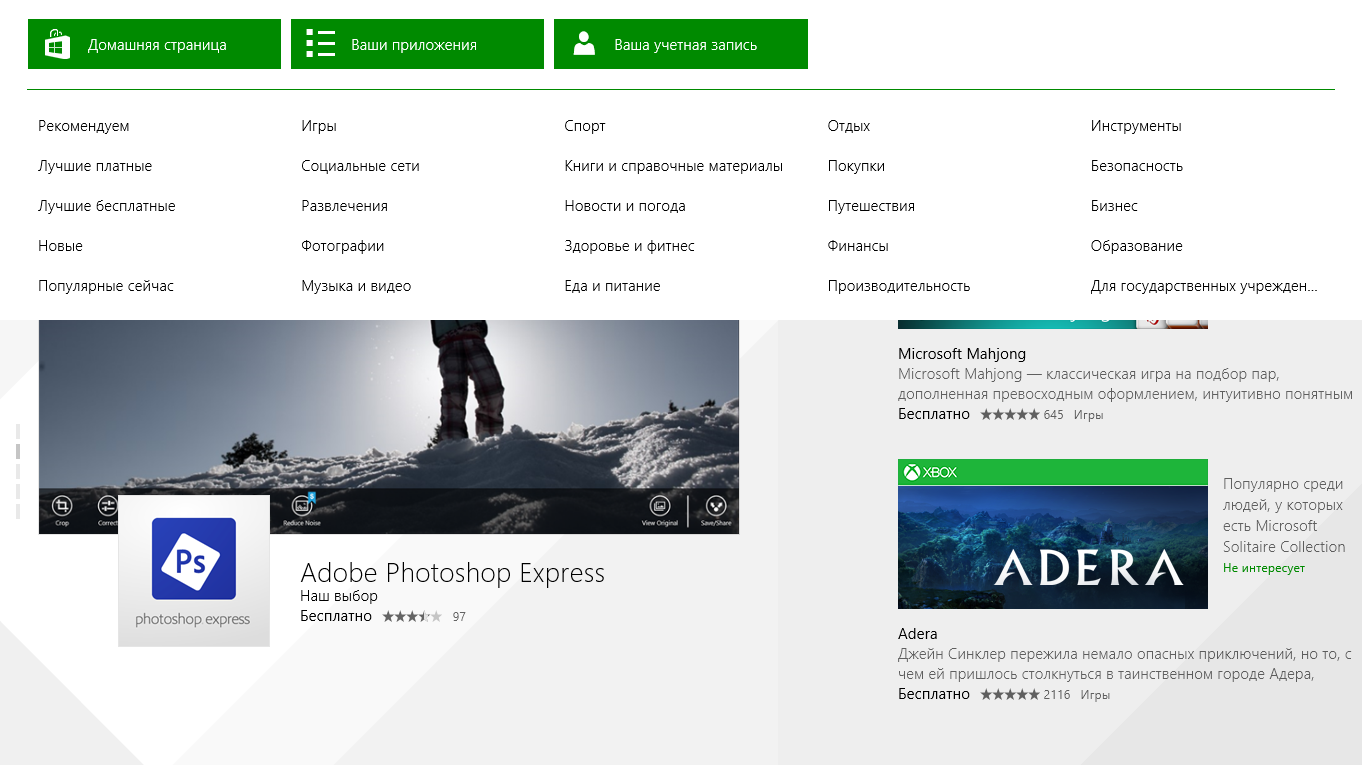Screen dimensions: 1362x765
Task: Browse Социальные сети category
Action: [x=360, y=166]
